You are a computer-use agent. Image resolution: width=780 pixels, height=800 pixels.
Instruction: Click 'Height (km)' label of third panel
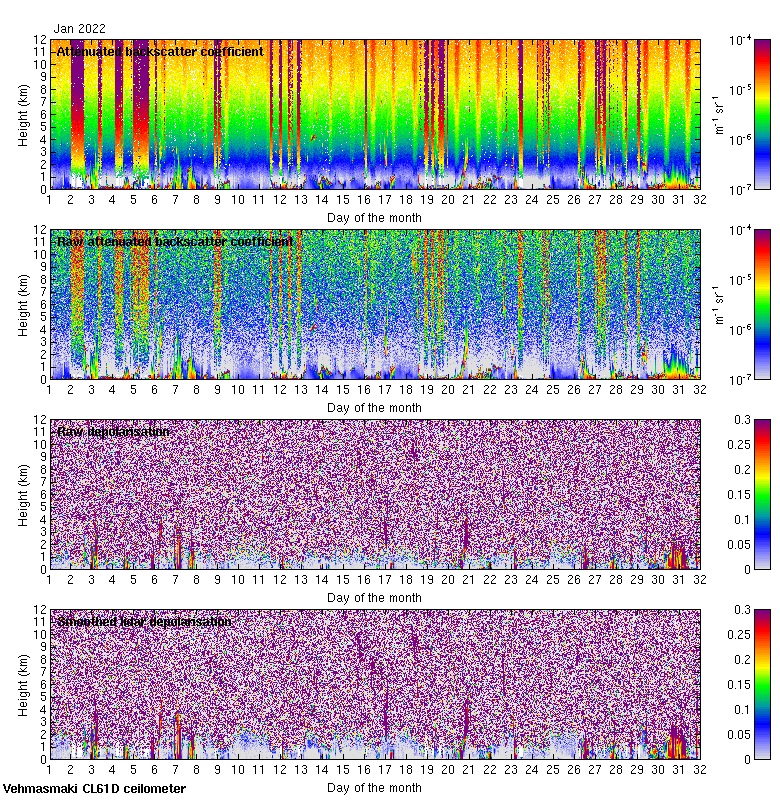[23, 495]
